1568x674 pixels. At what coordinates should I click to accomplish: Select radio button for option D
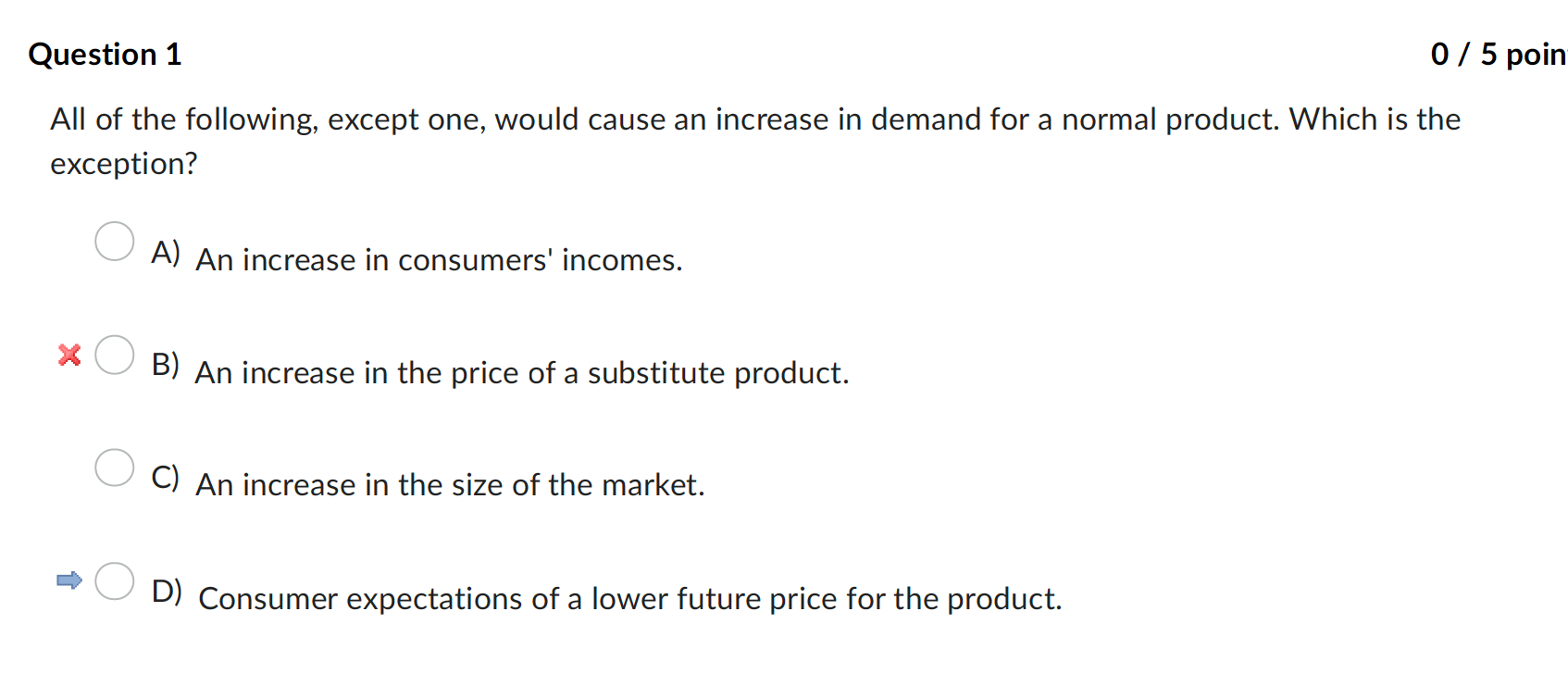[114, 581]
